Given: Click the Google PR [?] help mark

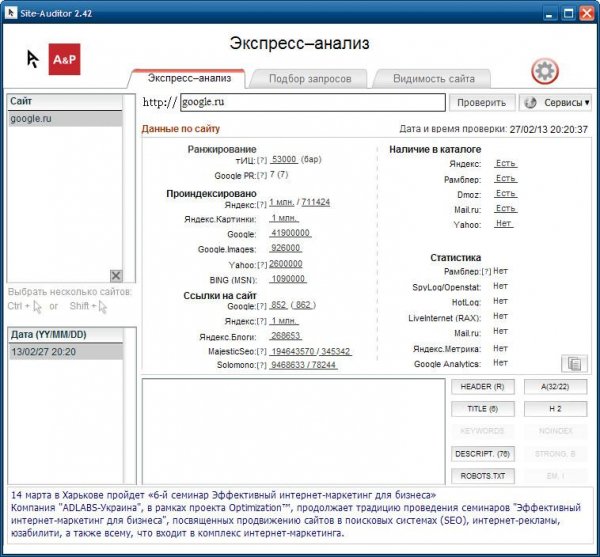Looking at the screenshot, I should (262, 176).
